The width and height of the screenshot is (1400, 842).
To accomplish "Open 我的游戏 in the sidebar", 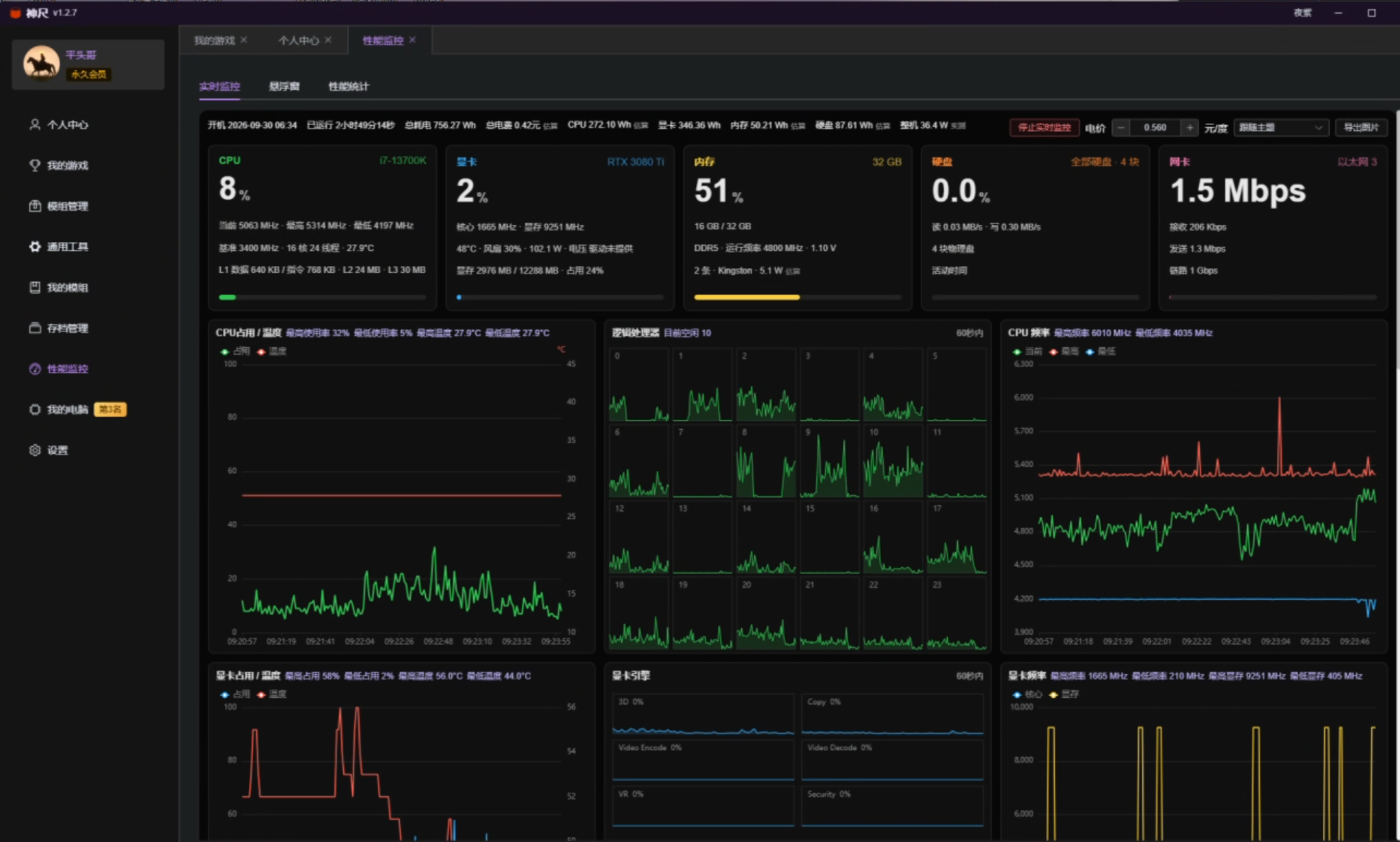I will click(59, 165).
